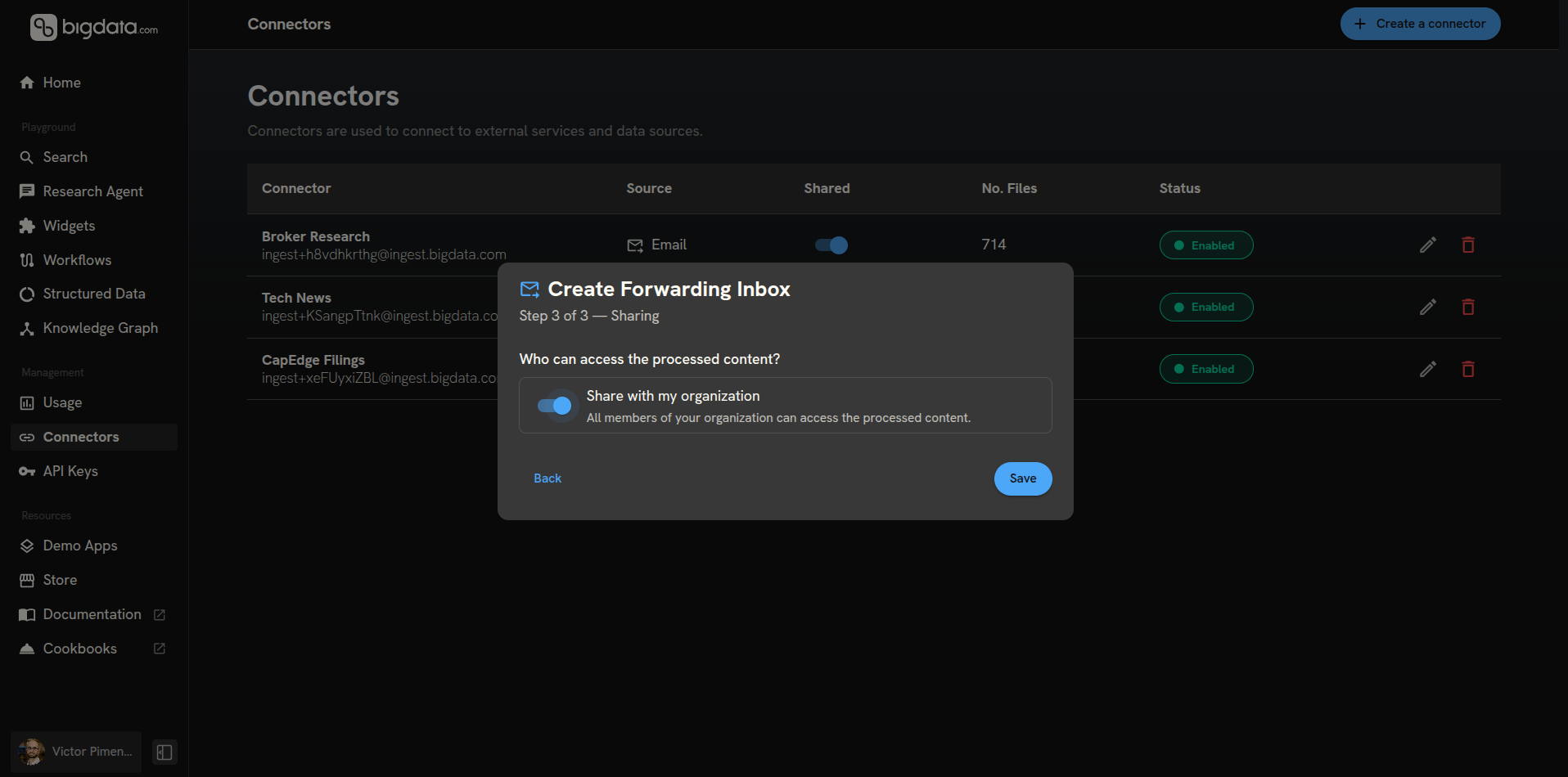1568x777 pixels.
Task: Click the Connectors link icon
Action: (27, 437)
